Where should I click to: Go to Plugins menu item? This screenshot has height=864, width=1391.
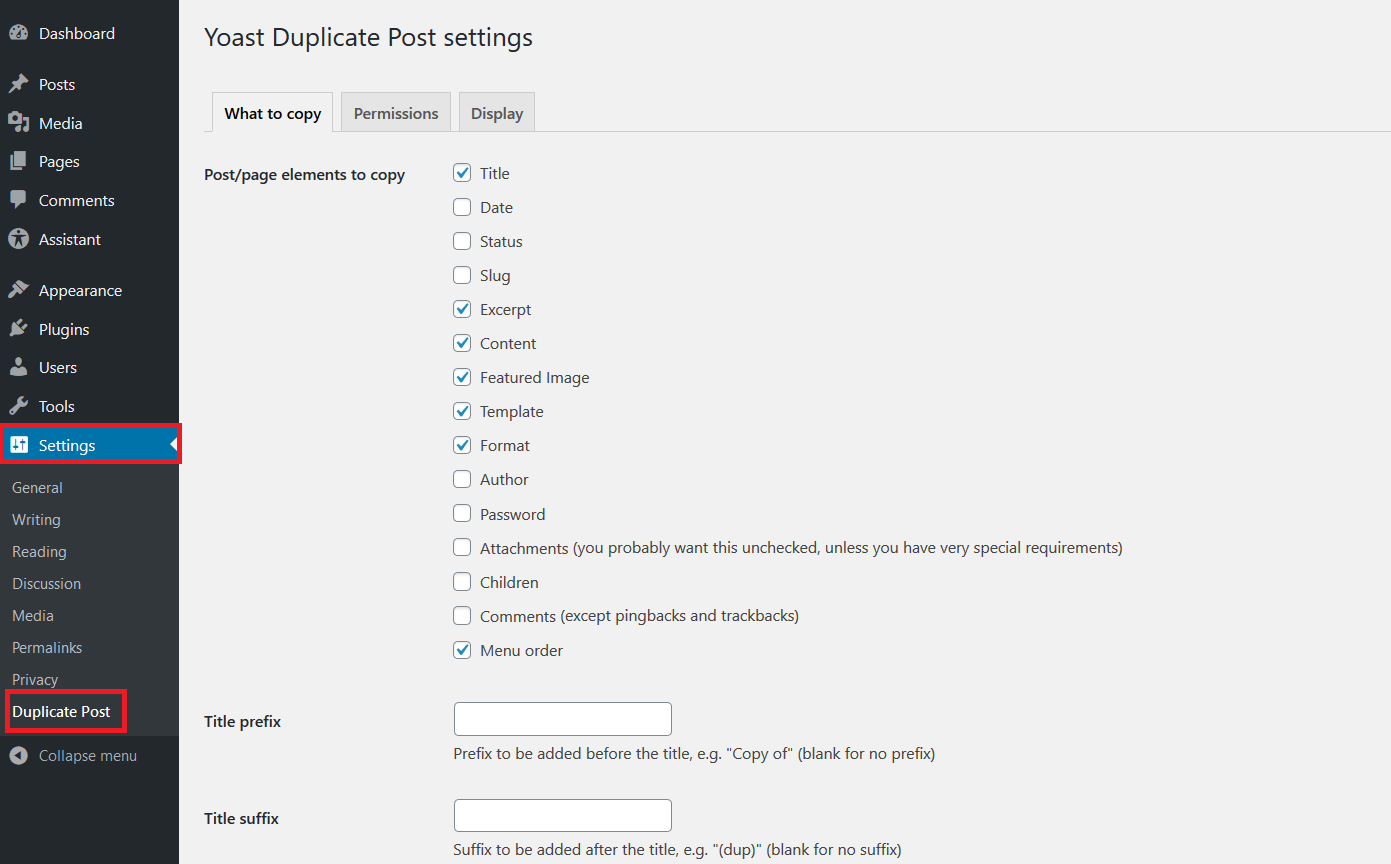[x=64, y=329]
